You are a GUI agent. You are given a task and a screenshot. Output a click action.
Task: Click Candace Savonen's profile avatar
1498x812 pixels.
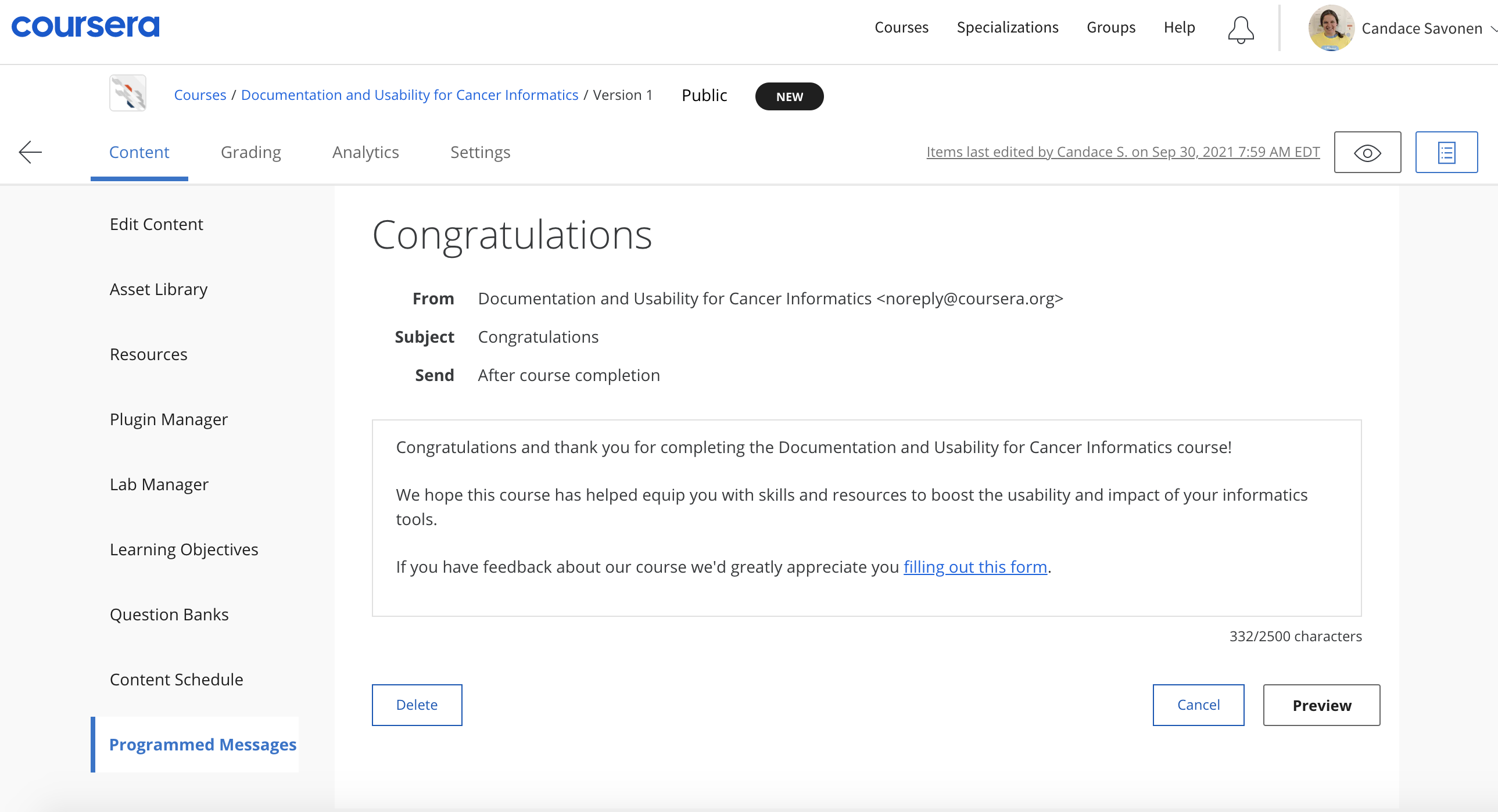(x=1331, y=28)
